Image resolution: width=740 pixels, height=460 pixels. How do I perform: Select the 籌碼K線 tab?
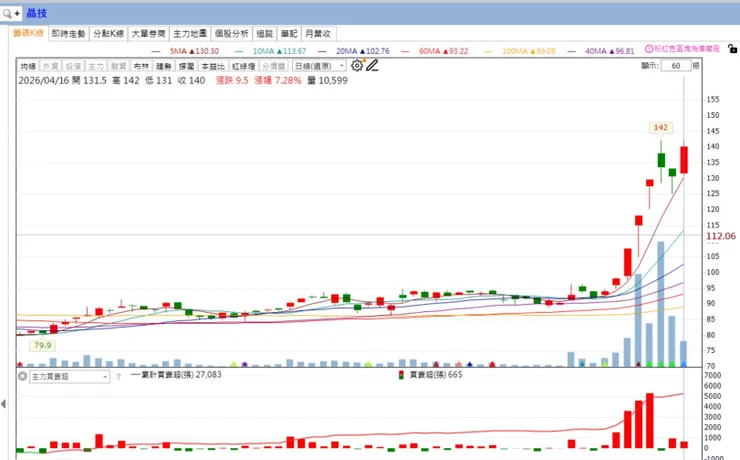[28, 33]
